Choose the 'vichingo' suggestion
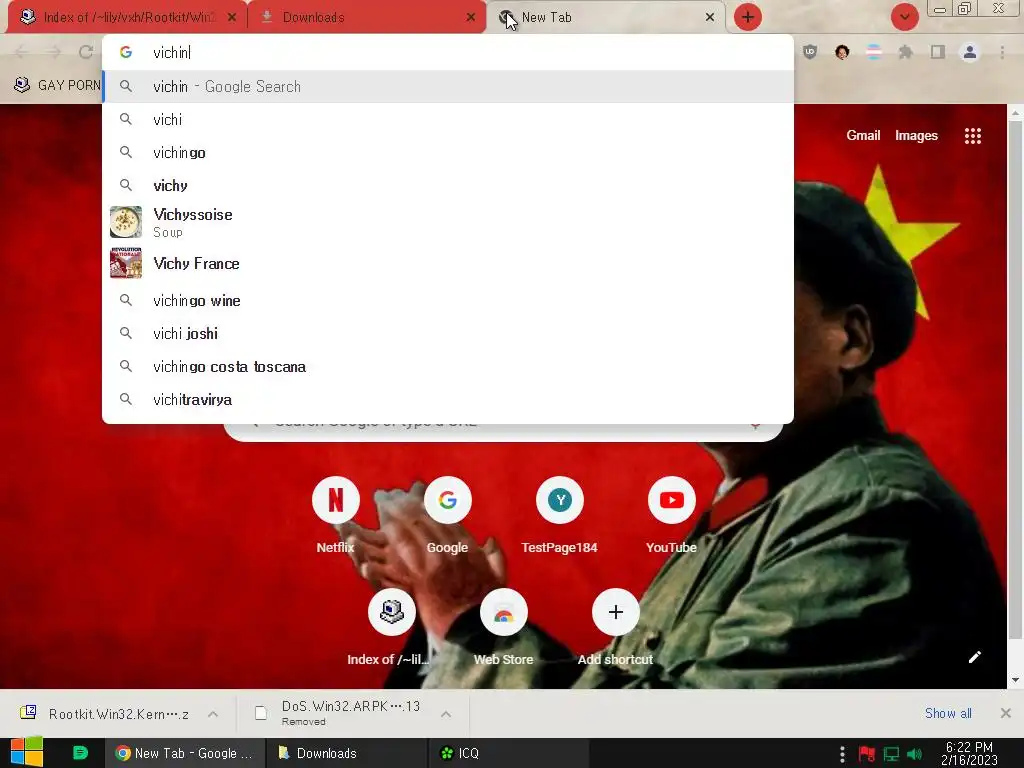This screenshot has height=768, width=1024. [x=448, y=153]
